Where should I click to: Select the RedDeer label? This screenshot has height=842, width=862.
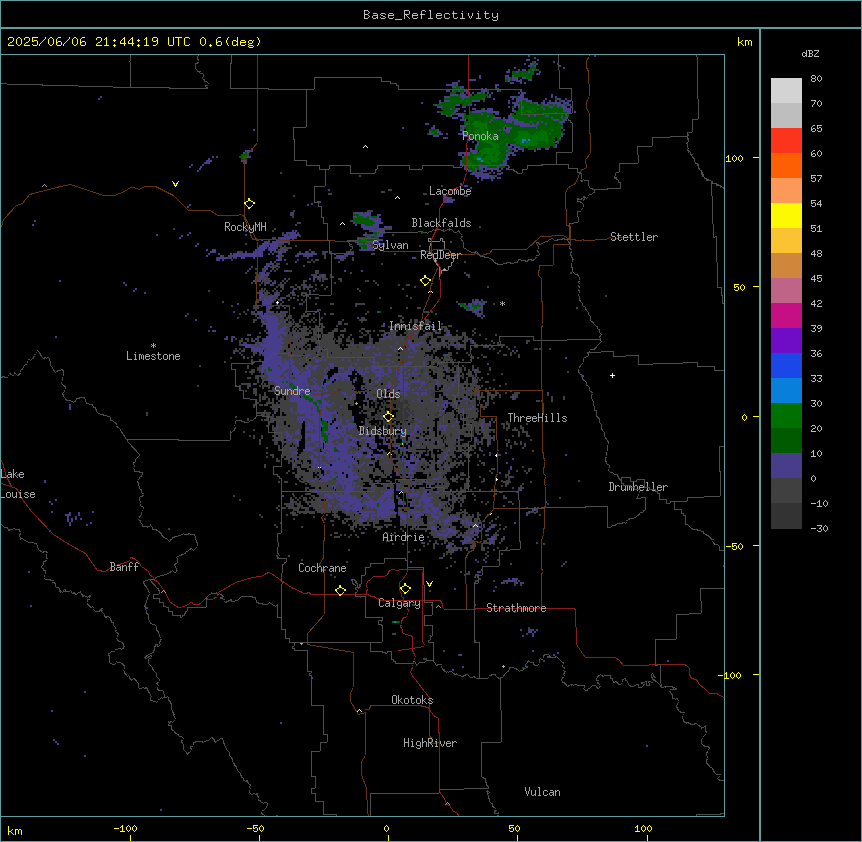pyautogui.click(x=440, y=255)
